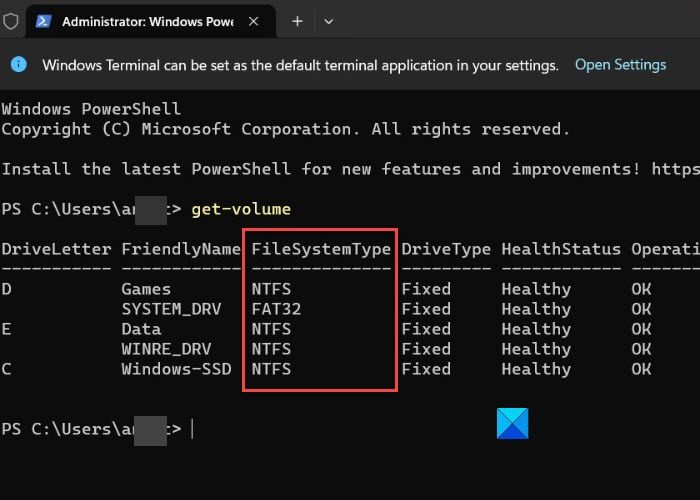Close the Windows PowerShell tab
The height and width of the screenshot is (500, 700).
[253, 21]
